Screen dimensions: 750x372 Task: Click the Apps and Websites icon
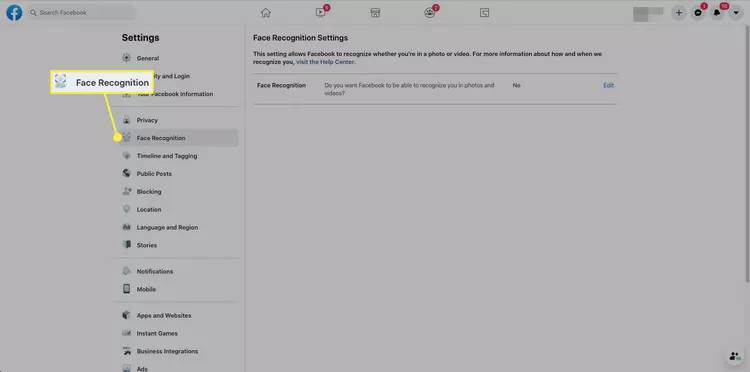point(126,316)
